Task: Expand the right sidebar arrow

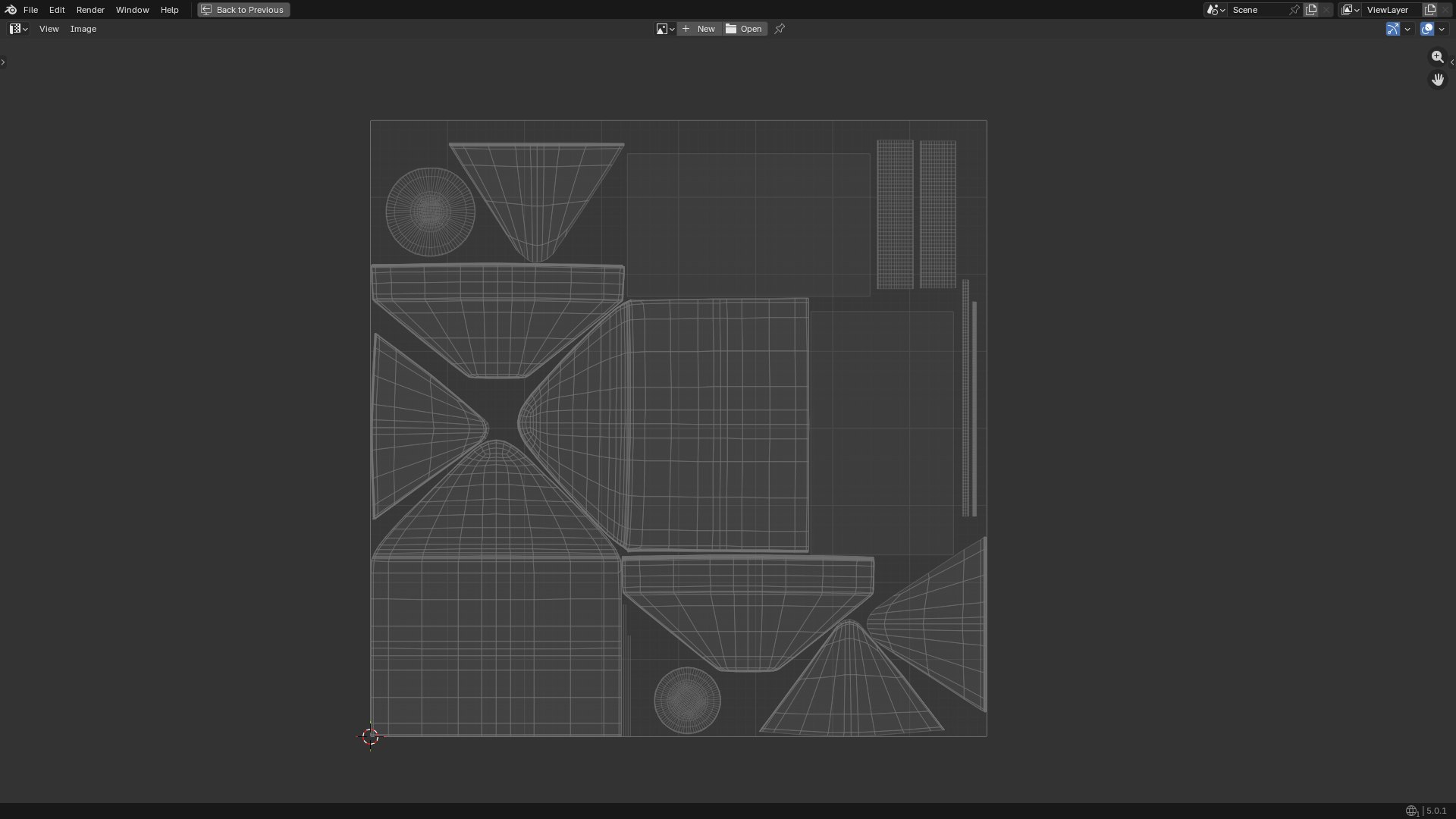Action: [1452, 62]
